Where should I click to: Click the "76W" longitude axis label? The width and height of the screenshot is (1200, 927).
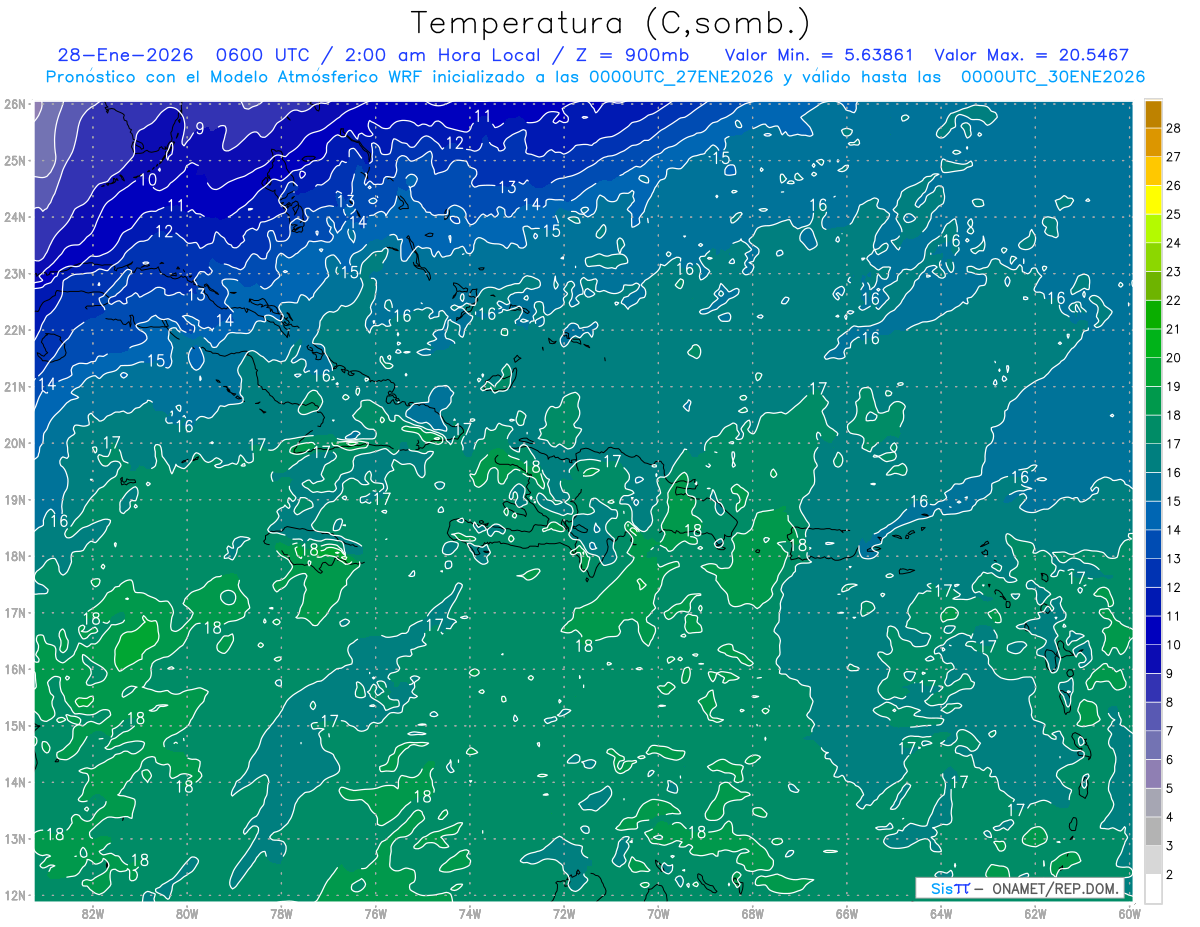pyautogui.click(x=376, y=913)
